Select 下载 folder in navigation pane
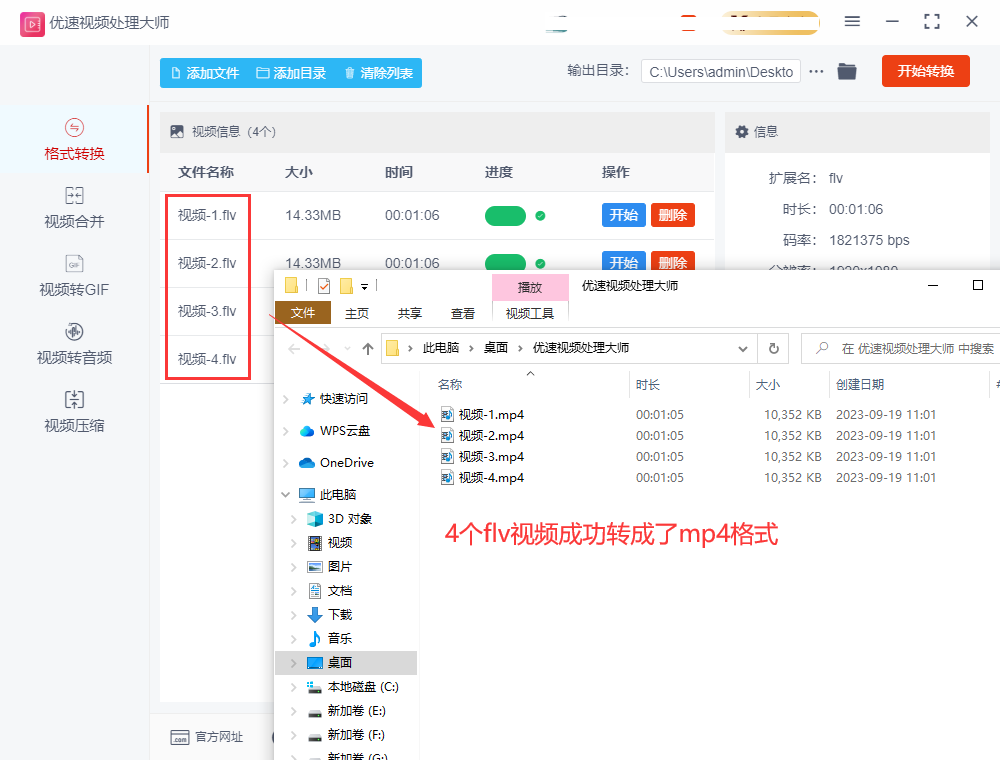The image size is (1000, 760). click(x=340, y=615)
